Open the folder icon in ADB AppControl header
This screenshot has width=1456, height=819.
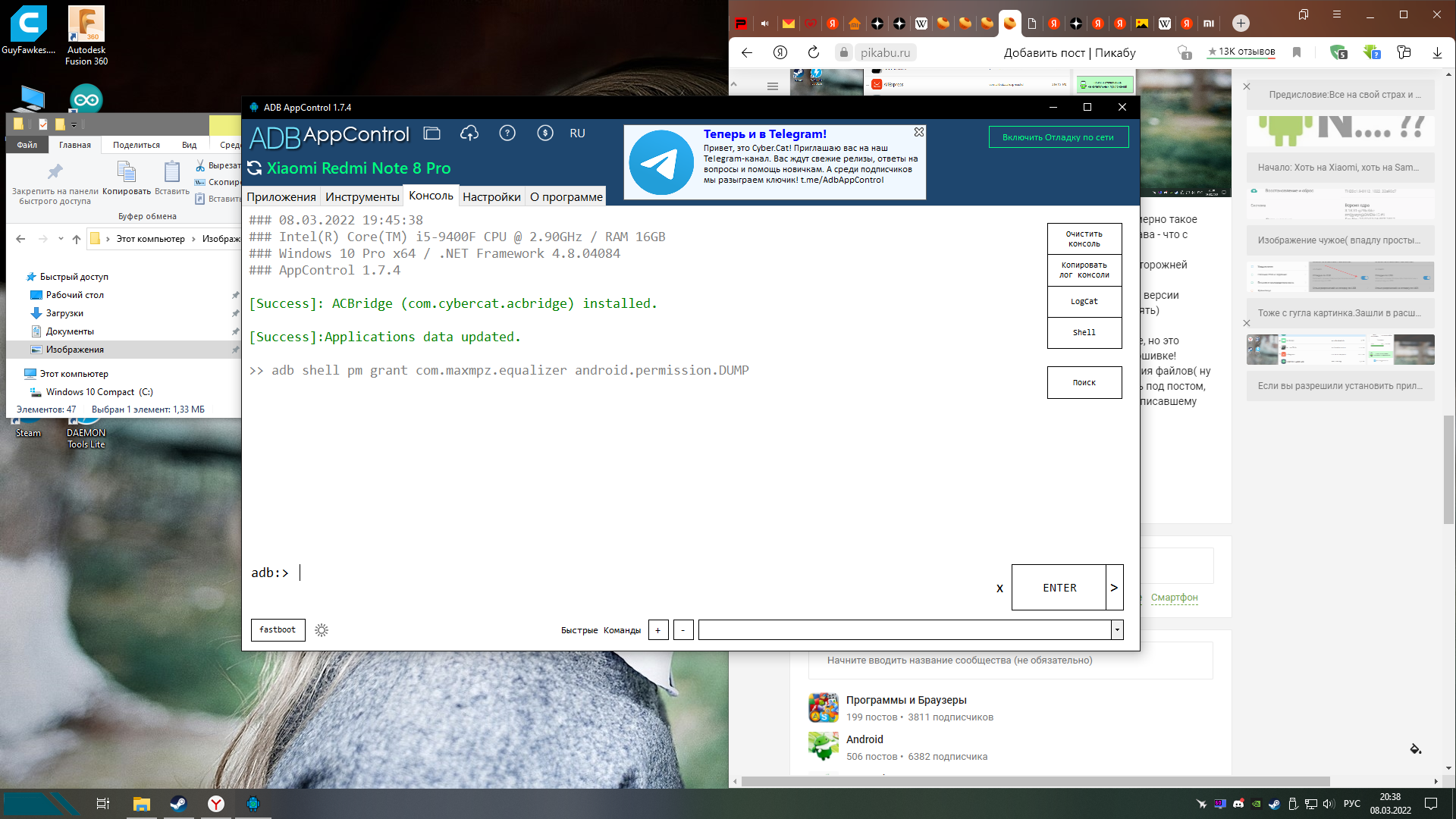click(x=431, y=133)
